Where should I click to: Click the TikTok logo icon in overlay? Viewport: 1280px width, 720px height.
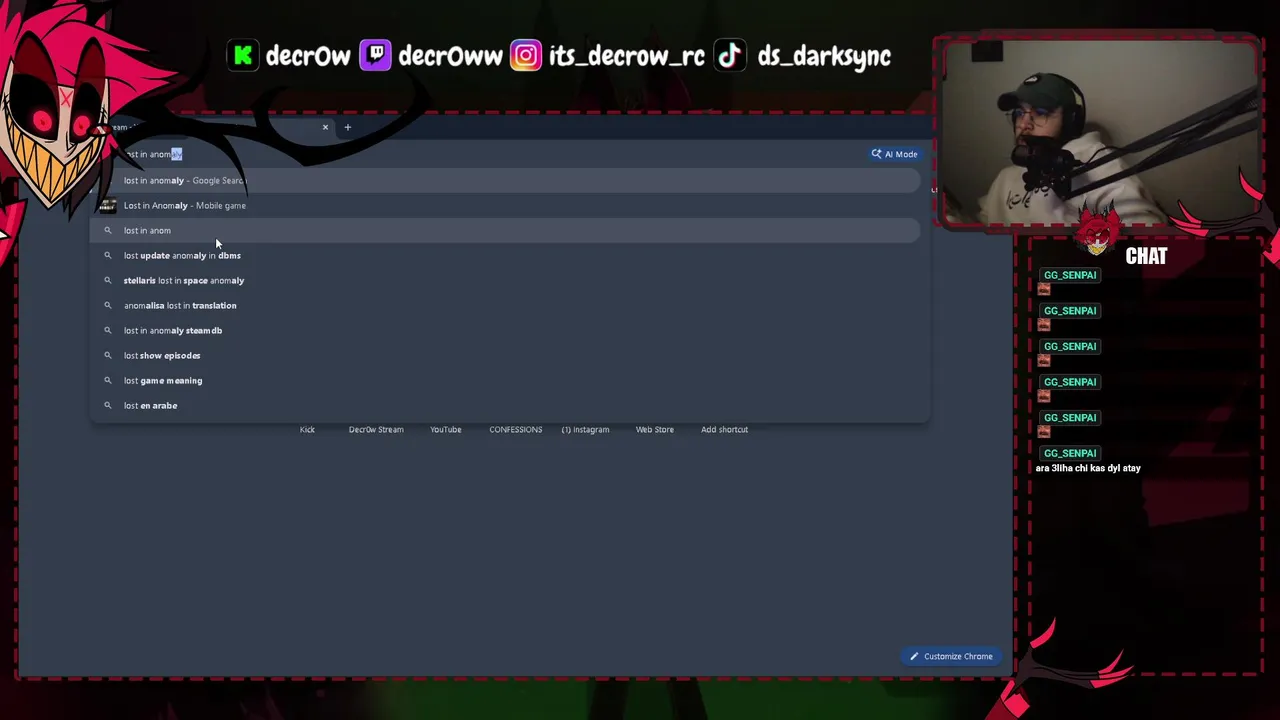pyautogui.click(x=730, y=56)
